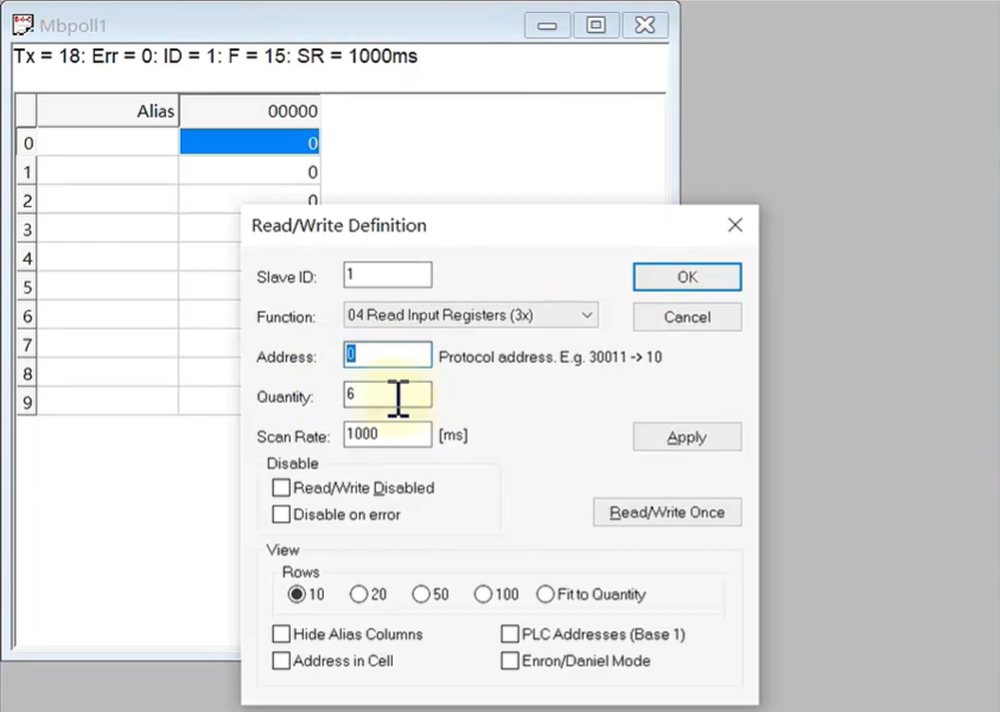Screen dimensions: 1000x712
Task: Minimize the Mbpoll1 window
Action: point(547,25)
